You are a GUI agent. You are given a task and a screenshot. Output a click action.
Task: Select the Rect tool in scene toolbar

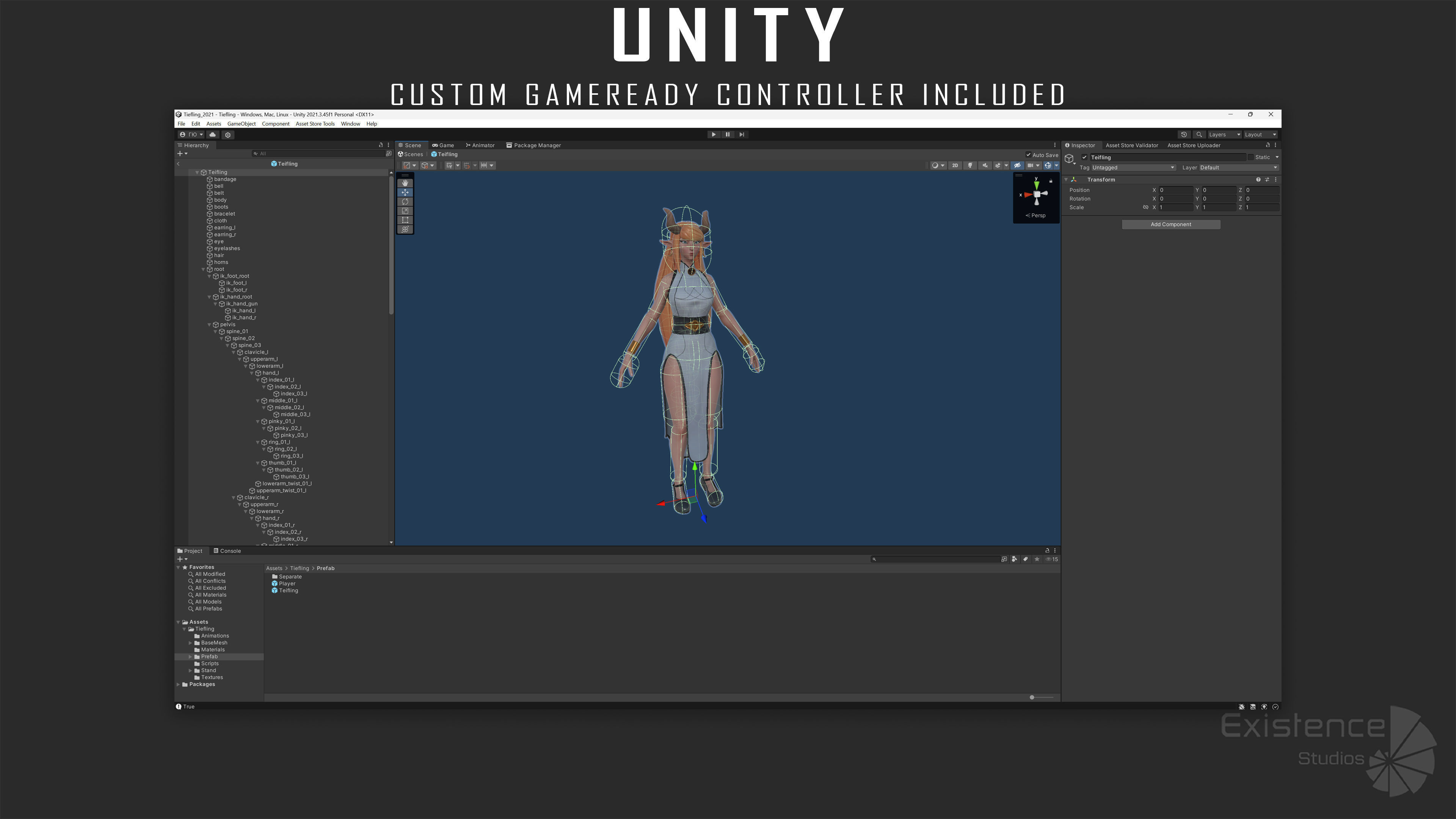[405, 220]
